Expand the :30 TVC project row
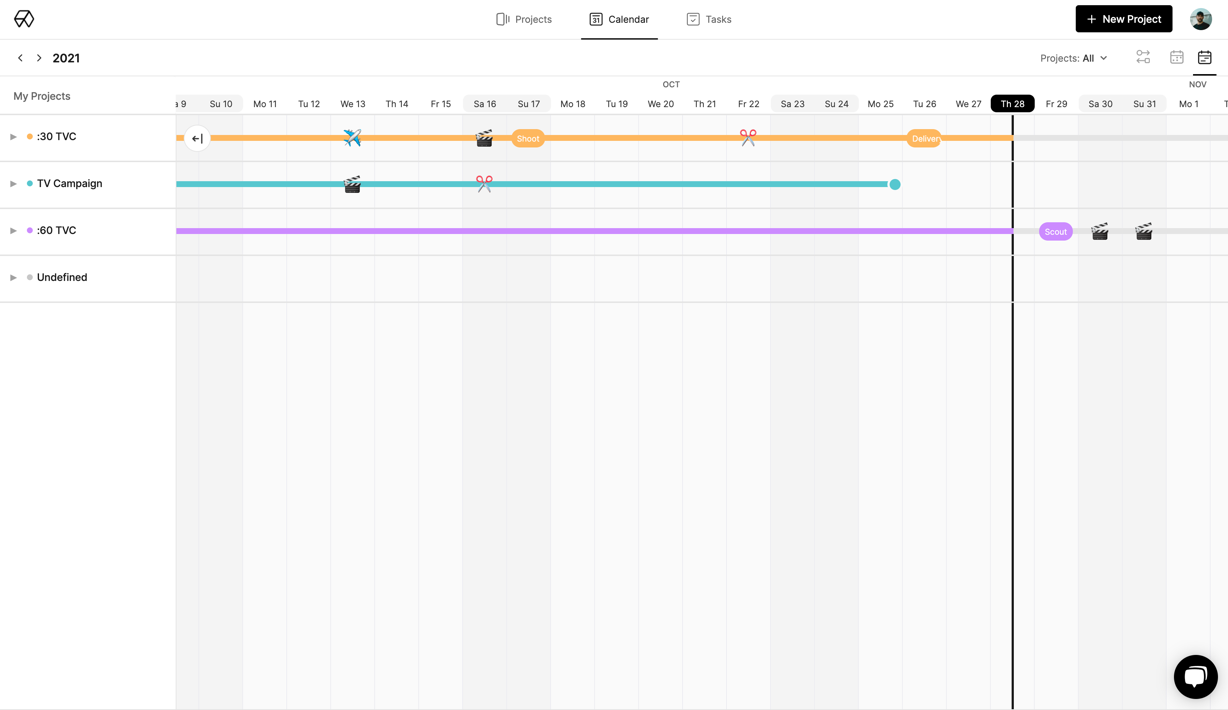1228x710 pixels. click(14, 137)
